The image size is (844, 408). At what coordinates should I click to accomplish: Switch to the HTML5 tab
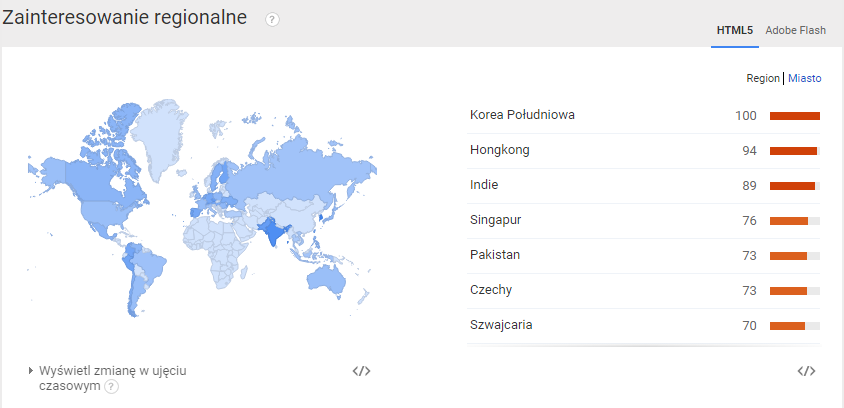pyautogui.click(x=734, y=30)
